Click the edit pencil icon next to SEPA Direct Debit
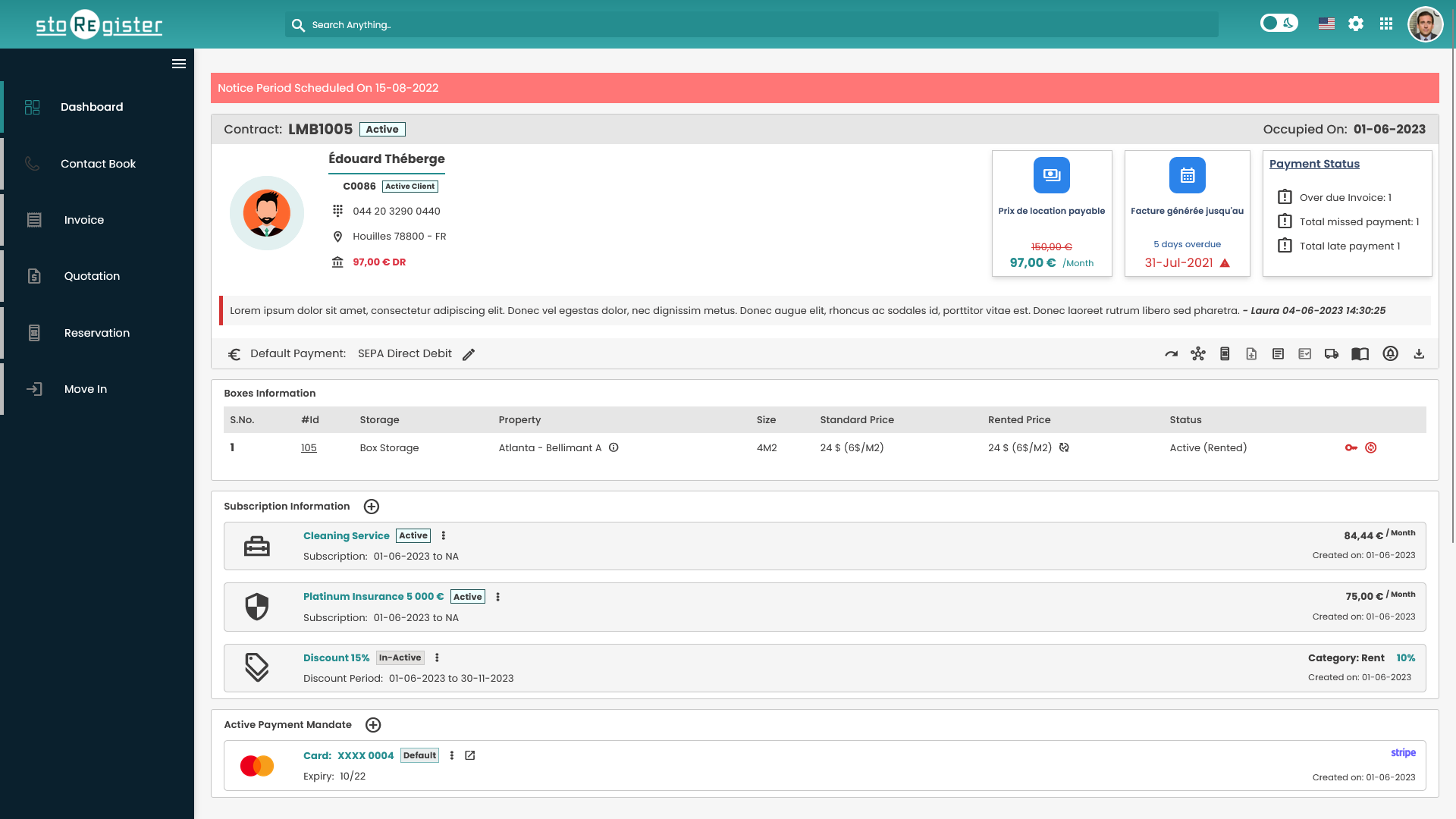 coord(469,354)
